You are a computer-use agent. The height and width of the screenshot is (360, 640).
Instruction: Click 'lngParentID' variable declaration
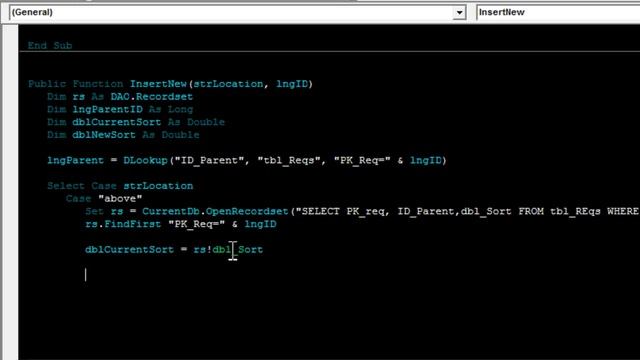point(108,109)
